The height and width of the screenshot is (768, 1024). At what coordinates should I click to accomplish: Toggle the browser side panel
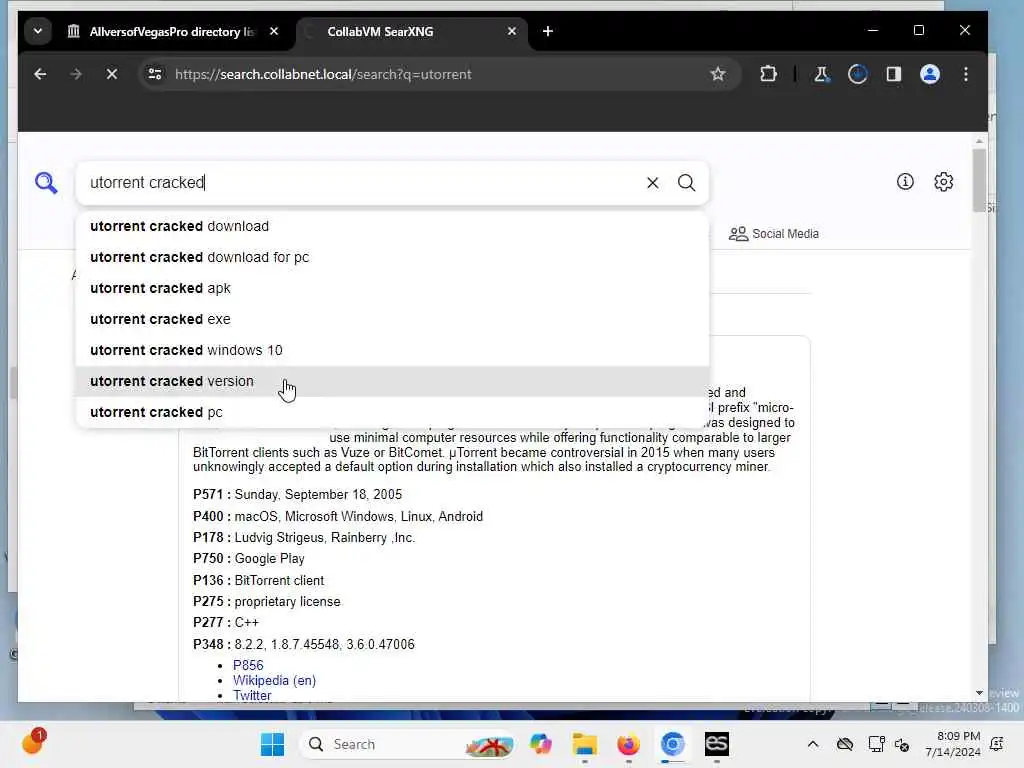893,74
